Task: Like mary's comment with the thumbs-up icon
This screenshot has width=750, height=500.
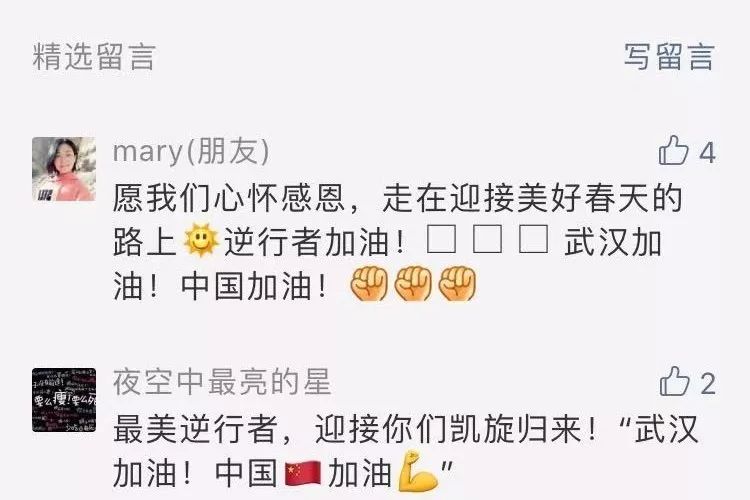Action: (x=673, y=150)
